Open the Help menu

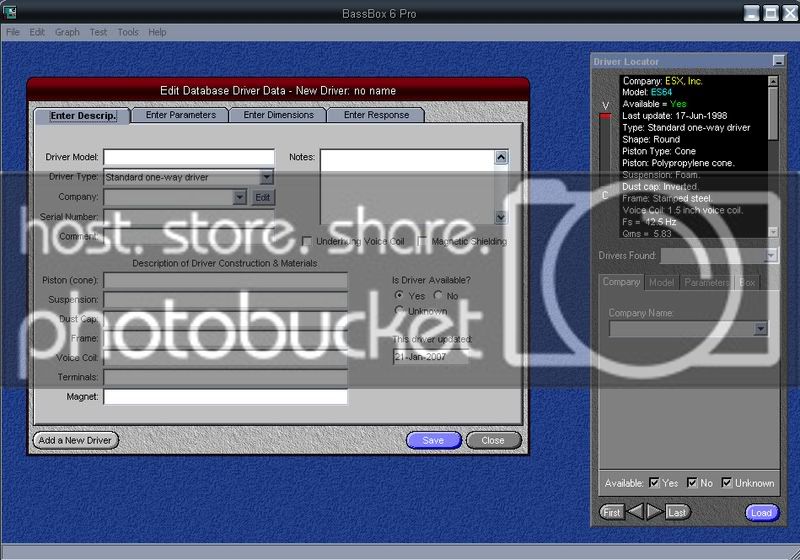157,32
